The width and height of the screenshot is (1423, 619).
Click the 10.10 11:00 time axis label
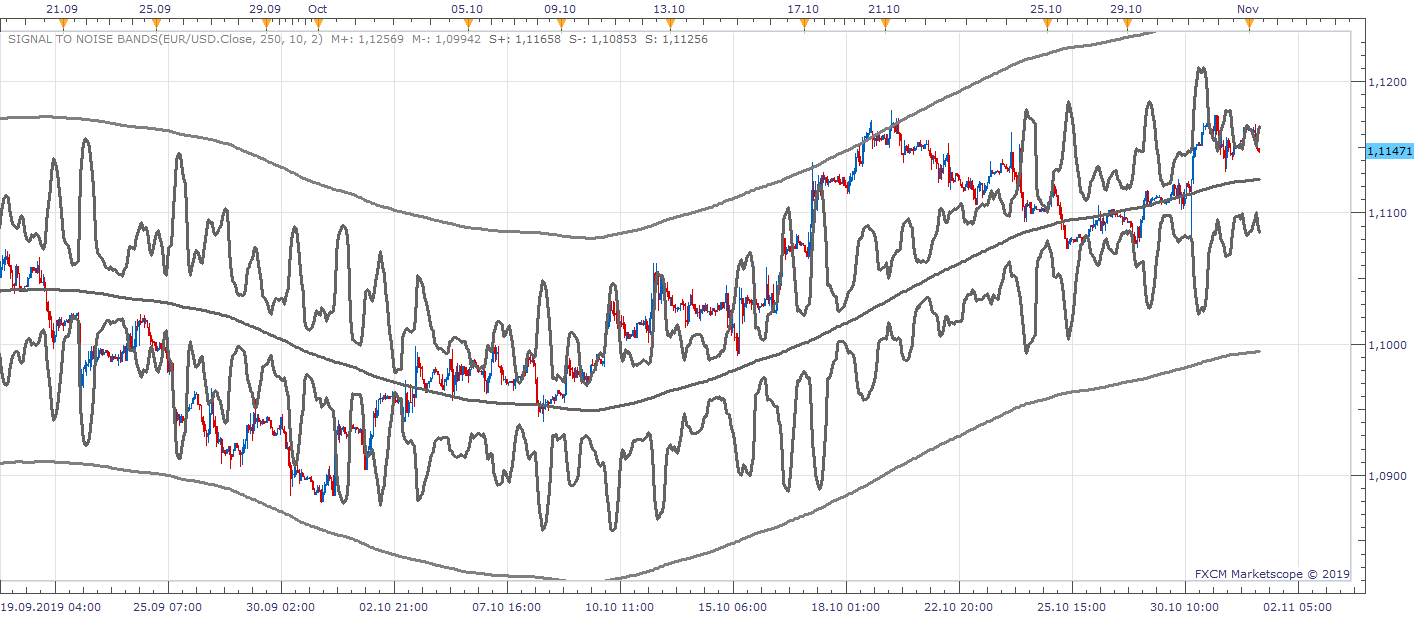pos(621,606)
